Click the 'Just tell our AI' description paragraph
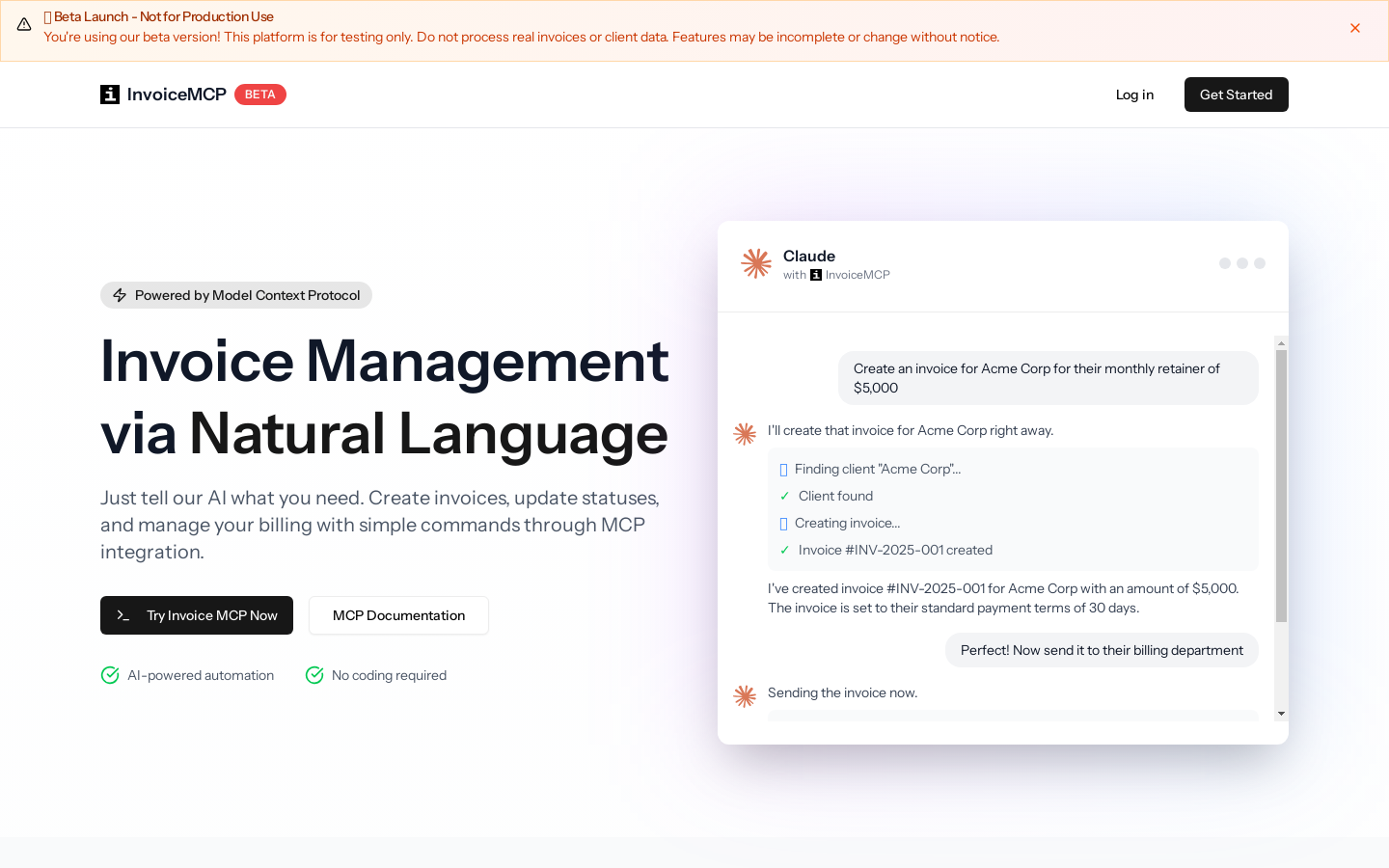The image size is (1389, 868). tap(380, 525)
